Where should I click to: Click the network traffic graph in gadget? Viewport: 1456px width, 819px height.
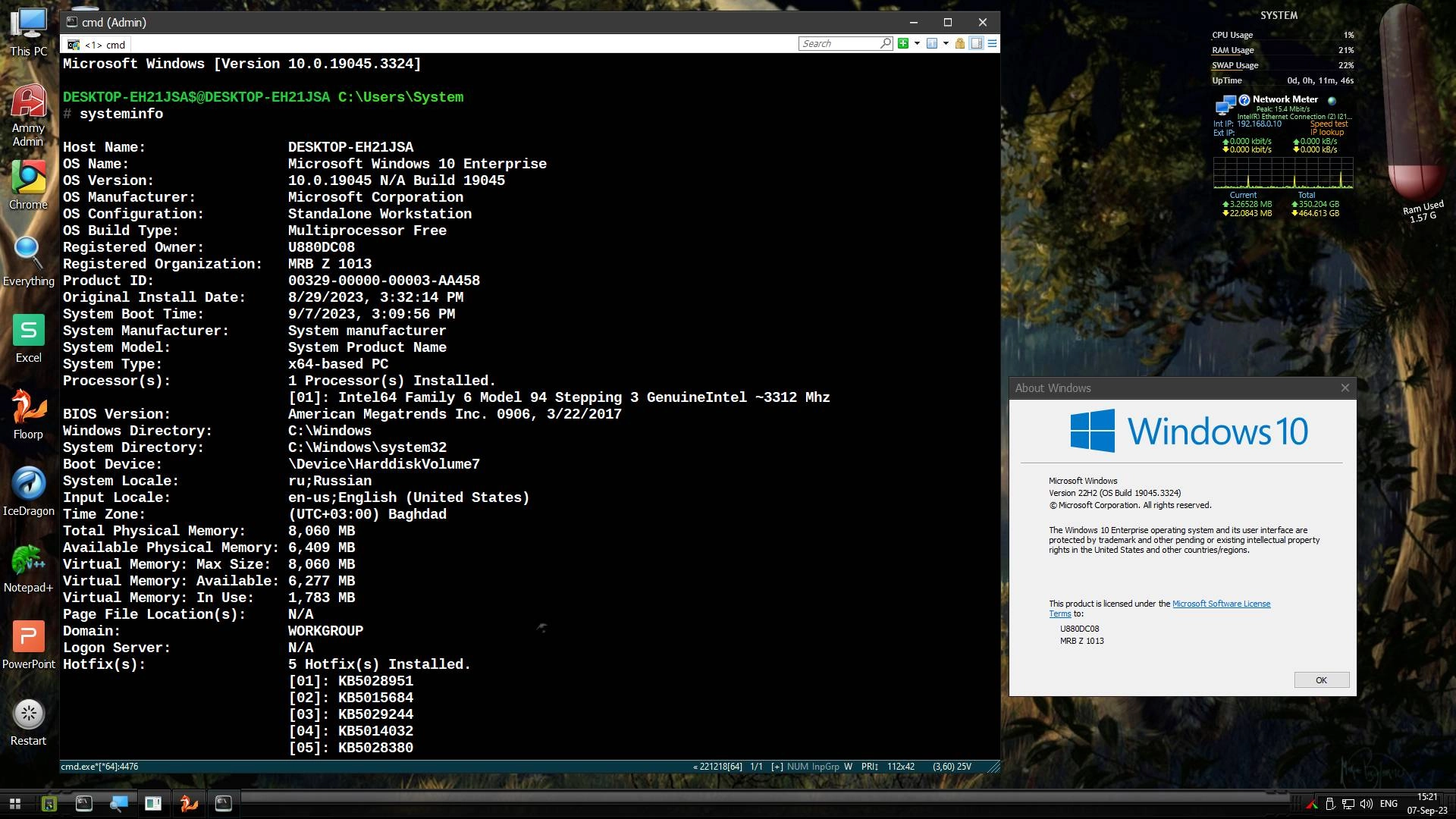[1283, 172]
